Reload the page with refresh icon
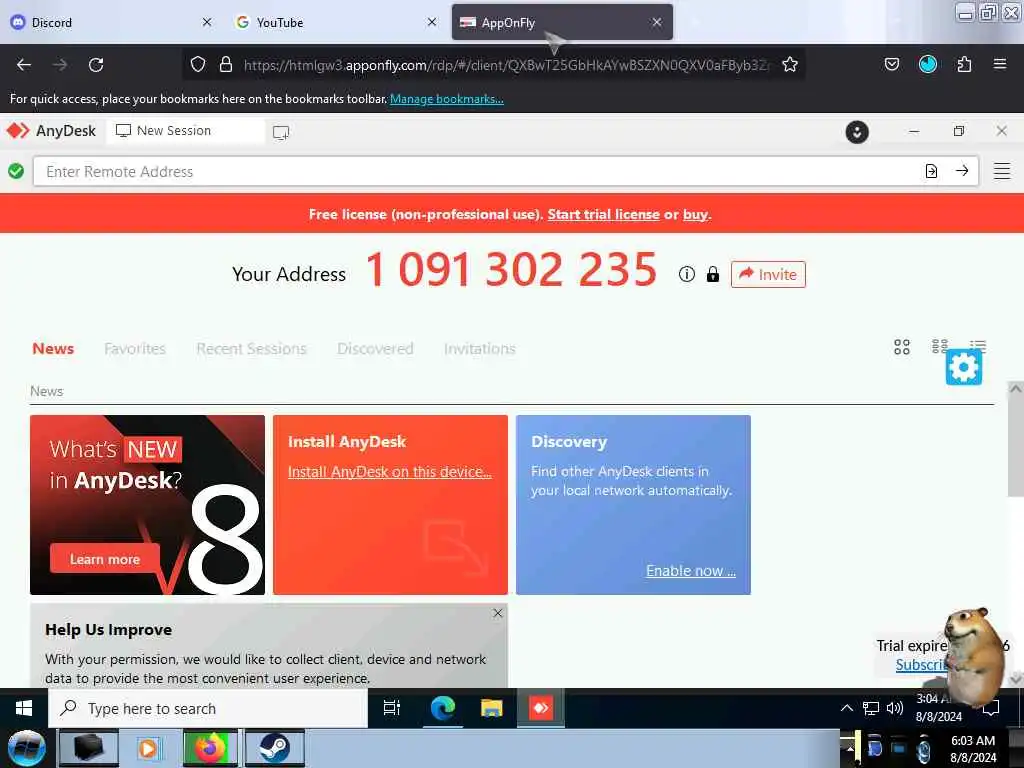Screen dimensions: 1024x768 click(96, 65)
